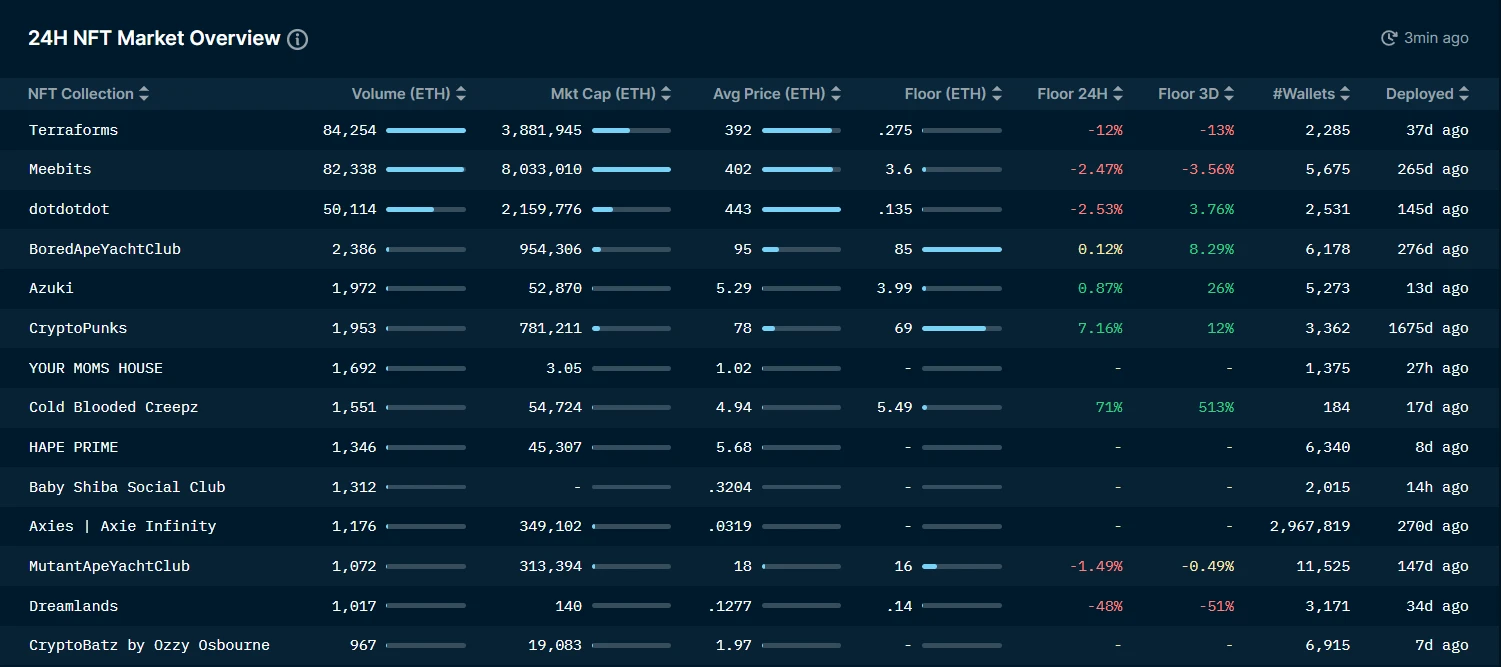Open the dotdotdot collection
This screenshot has width=1501, height=667.
point(69,209)
